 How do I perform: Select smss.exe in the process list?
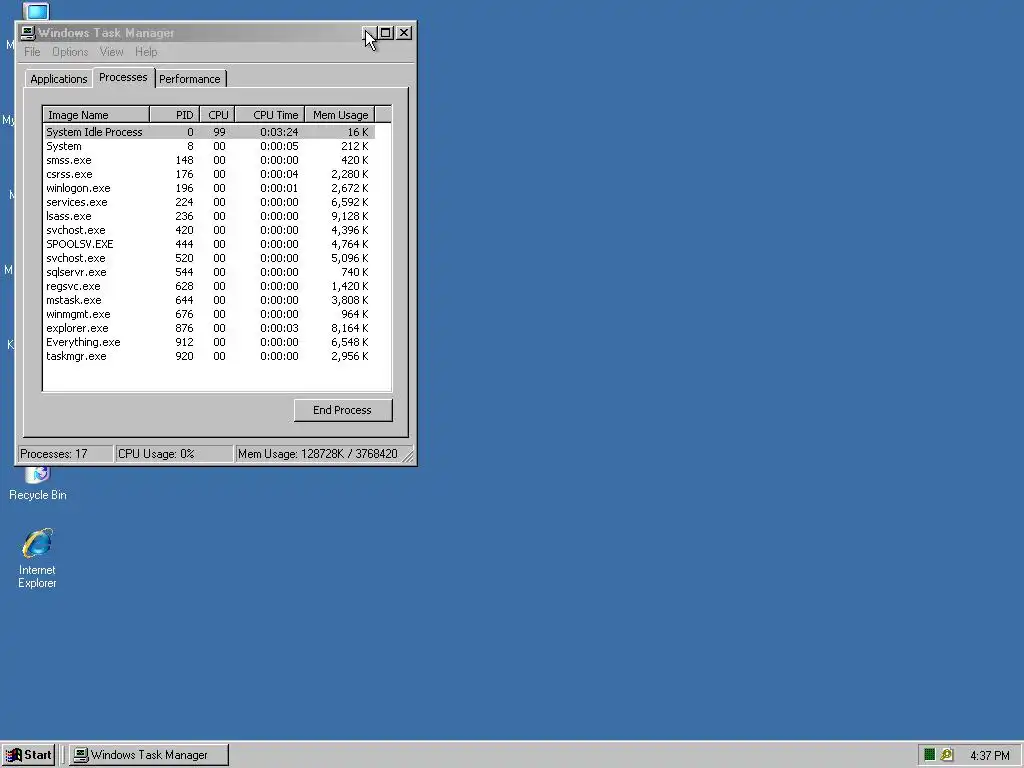(209, 160)
